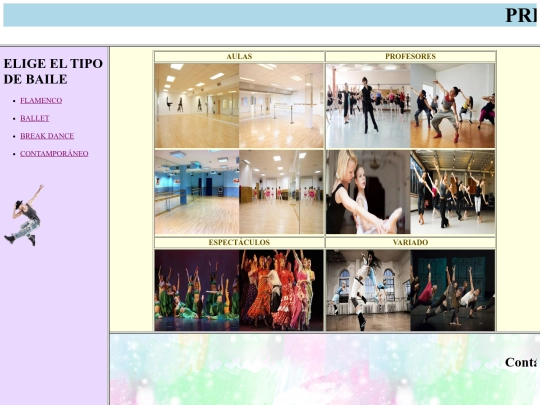Open the hip hop dancers crouching photo
The height and width of the screenshot is (405, 540).
coord(453,106)
